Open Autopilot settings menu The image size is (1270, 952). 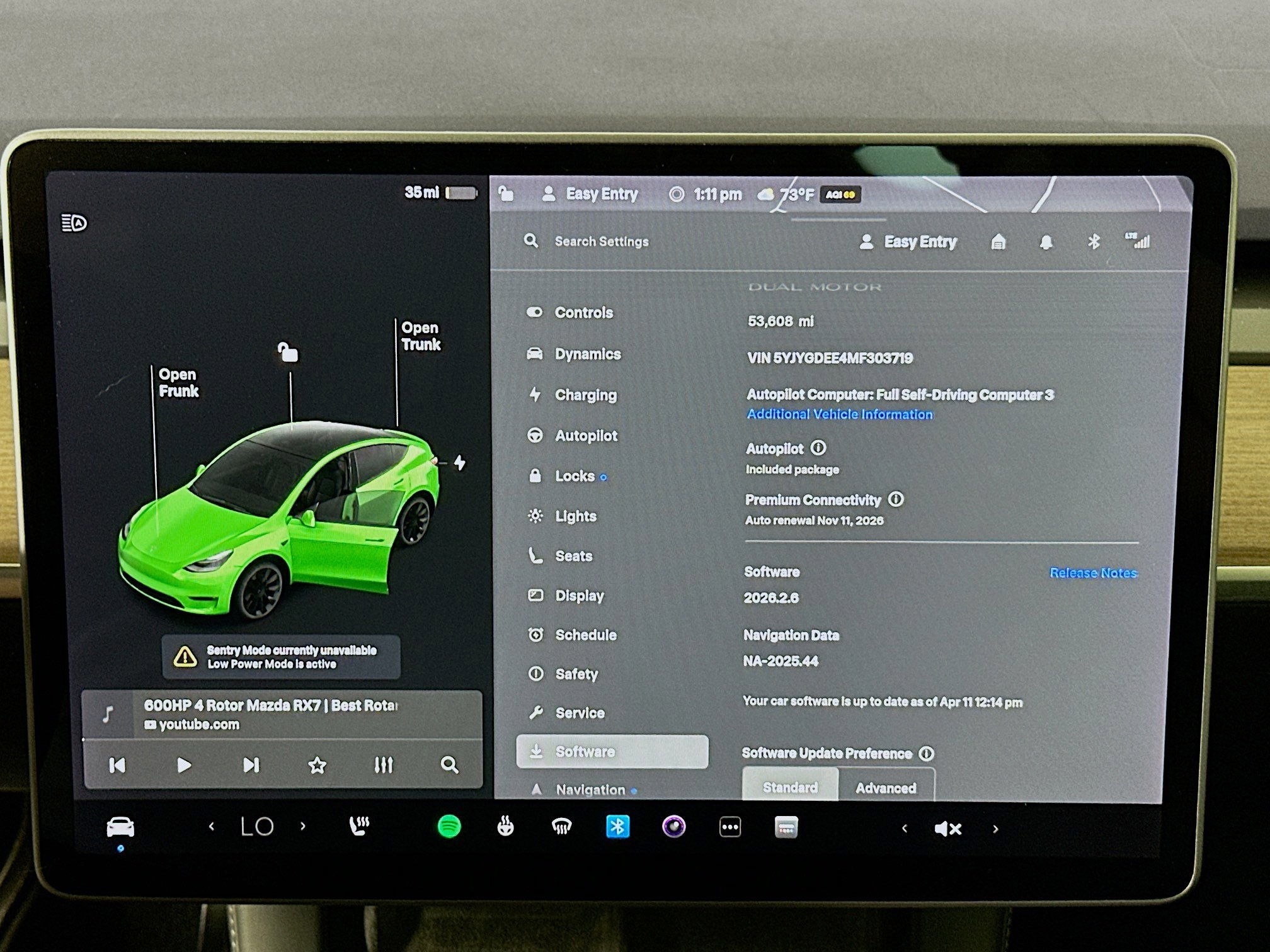point(572,435)
